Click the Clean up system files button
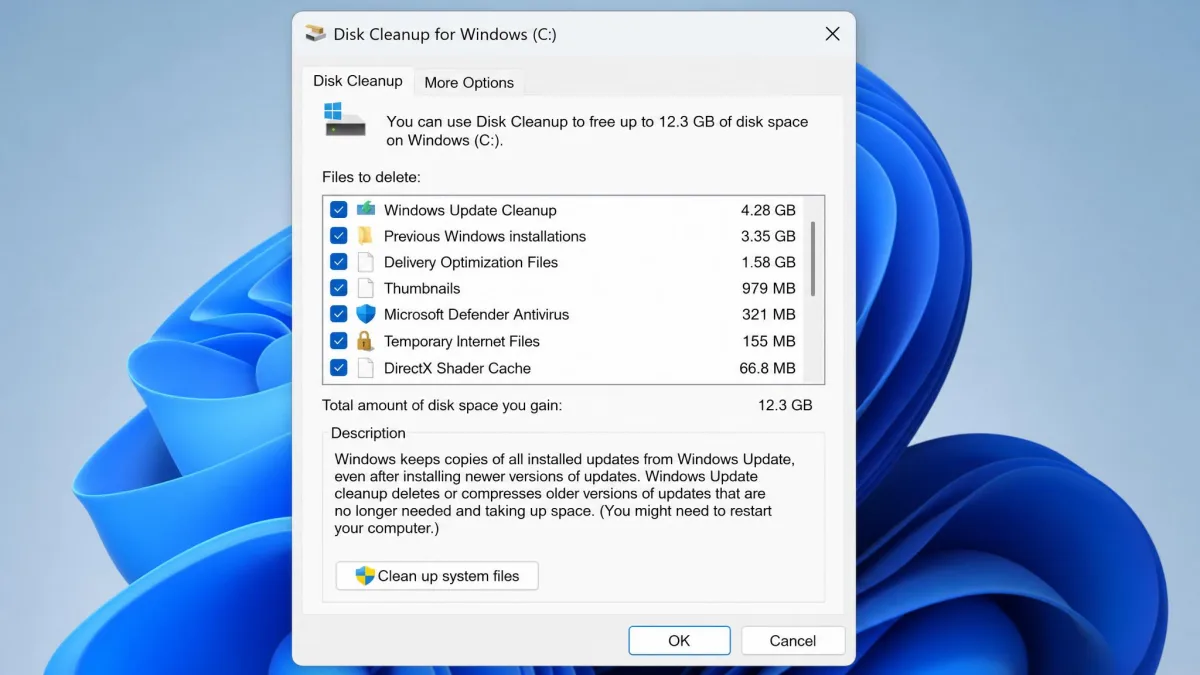Viewport: 1200px width, 675px height. click(437, 576)
